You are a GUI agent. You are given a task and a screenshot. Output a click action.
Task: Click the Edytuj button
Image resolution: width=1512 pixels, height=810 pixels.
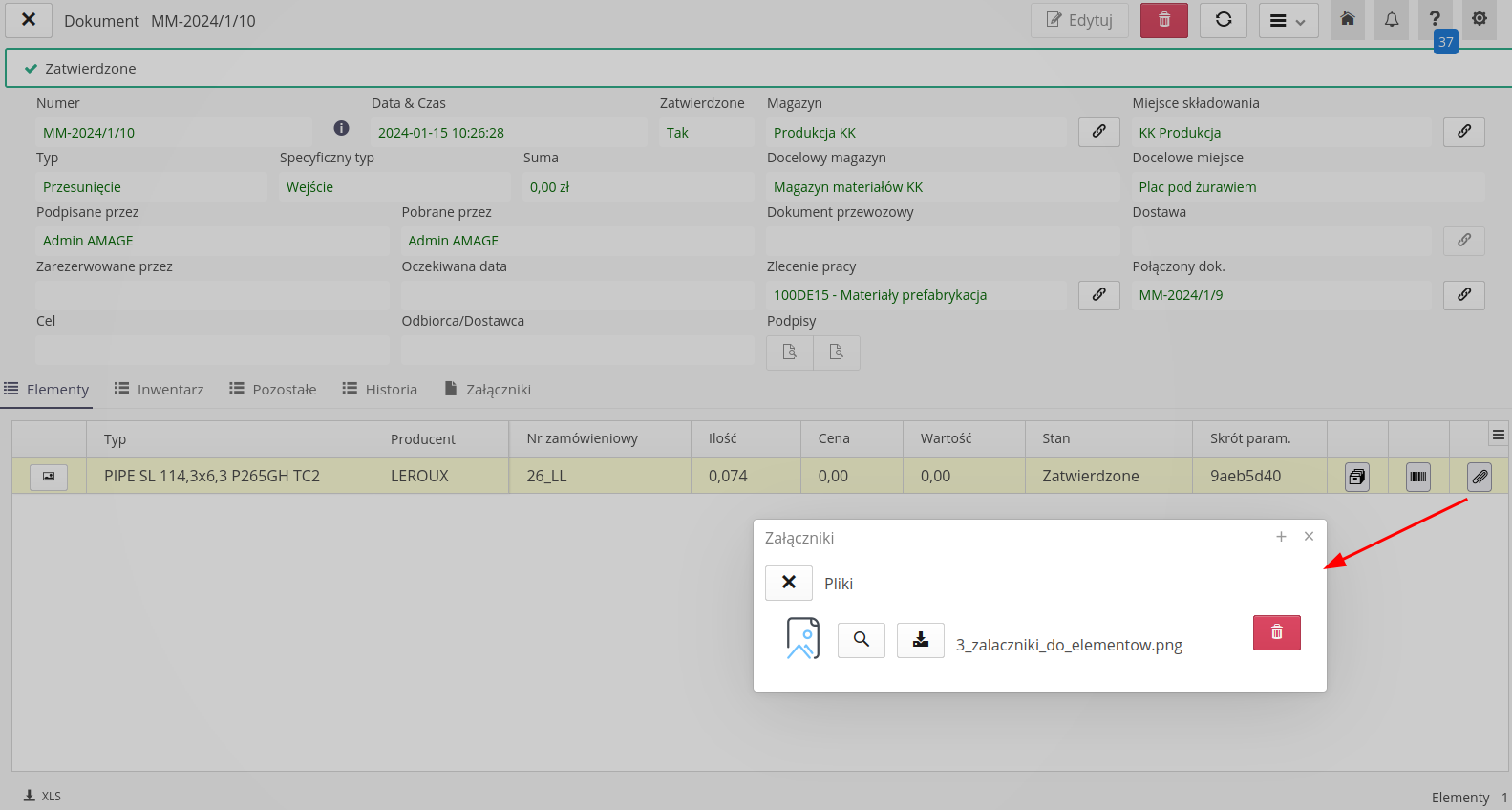coord(1079,20)
